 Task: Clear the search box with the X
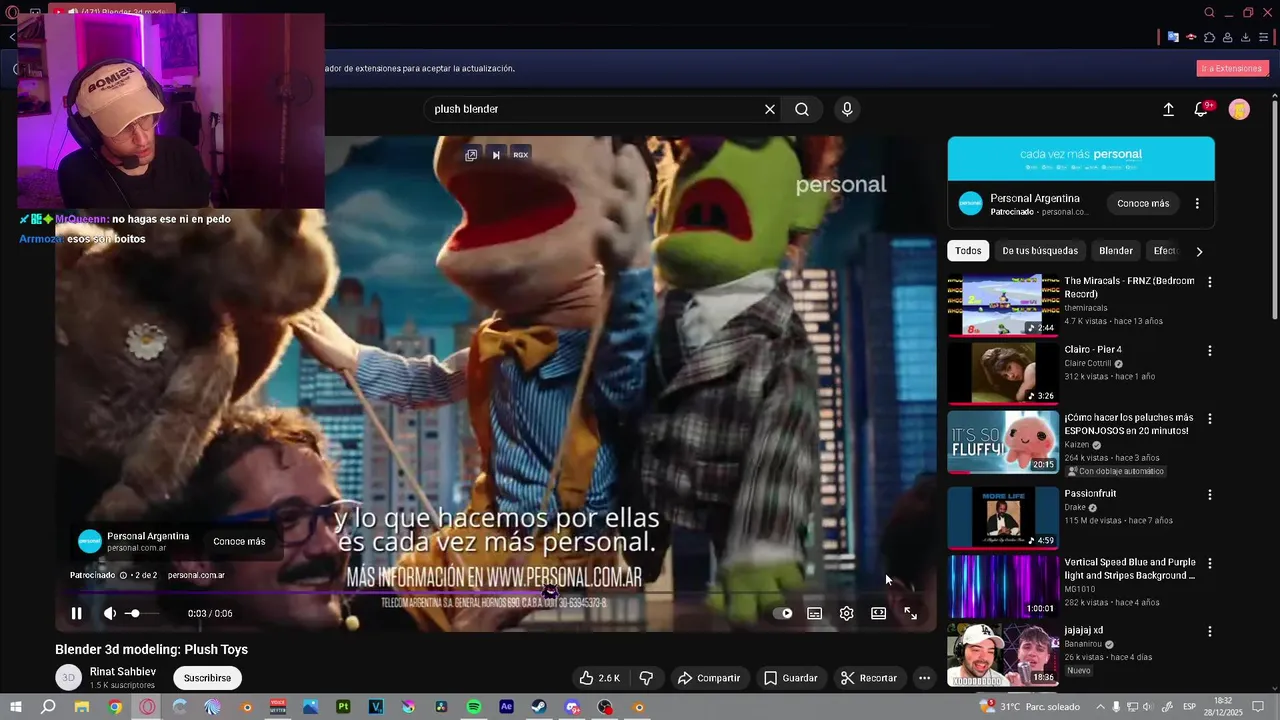click(770, 109)
